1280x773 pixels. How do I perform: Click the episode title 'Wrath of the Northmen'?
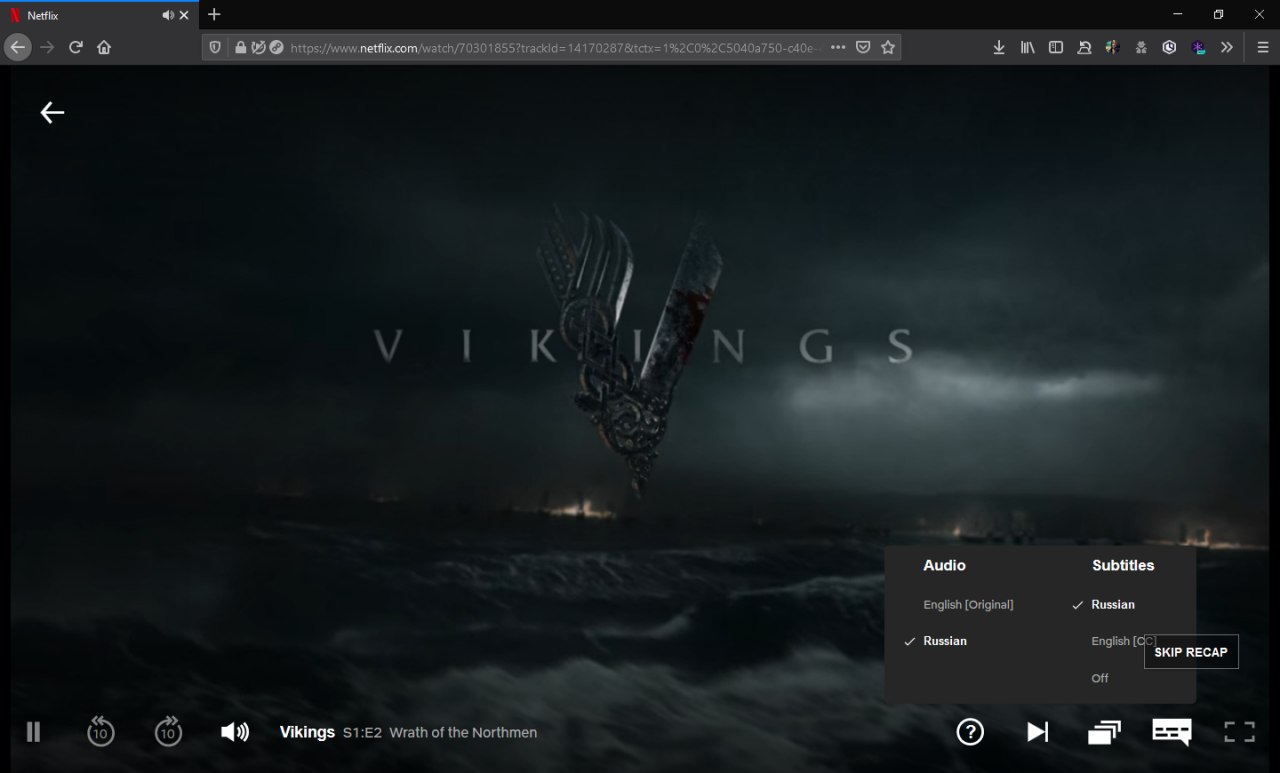(463, 732)
